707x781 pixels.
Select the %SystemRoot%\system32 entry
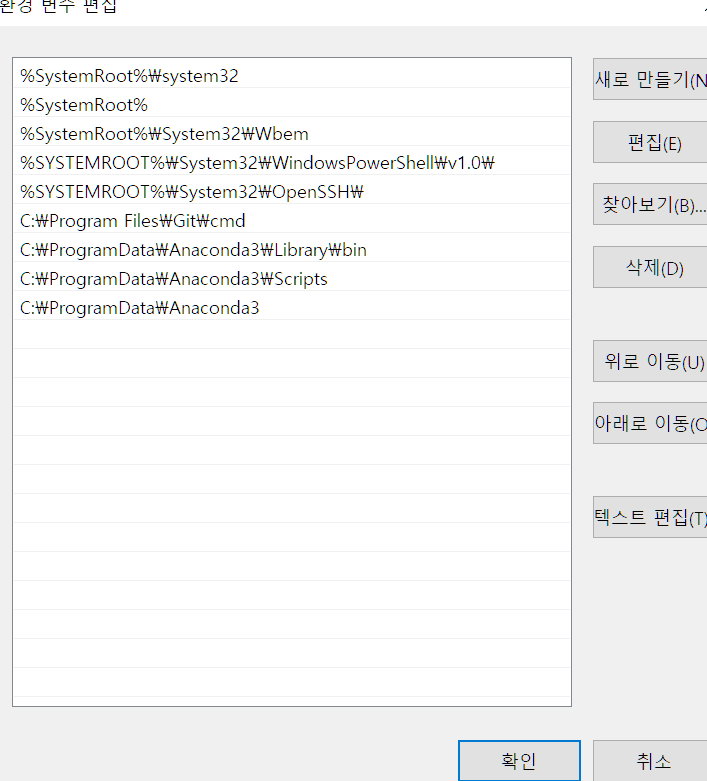pyautogui.click(x=292, y=76)
